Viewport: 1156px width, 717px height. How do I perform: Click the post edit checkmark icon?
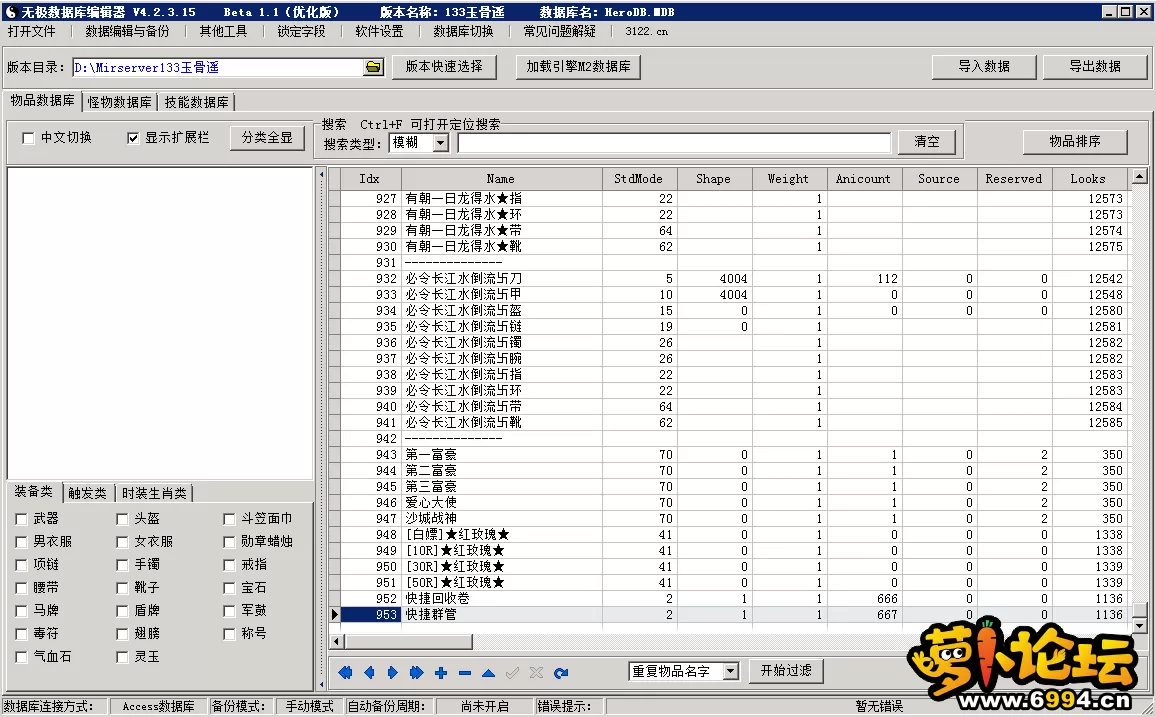point(512,672)
